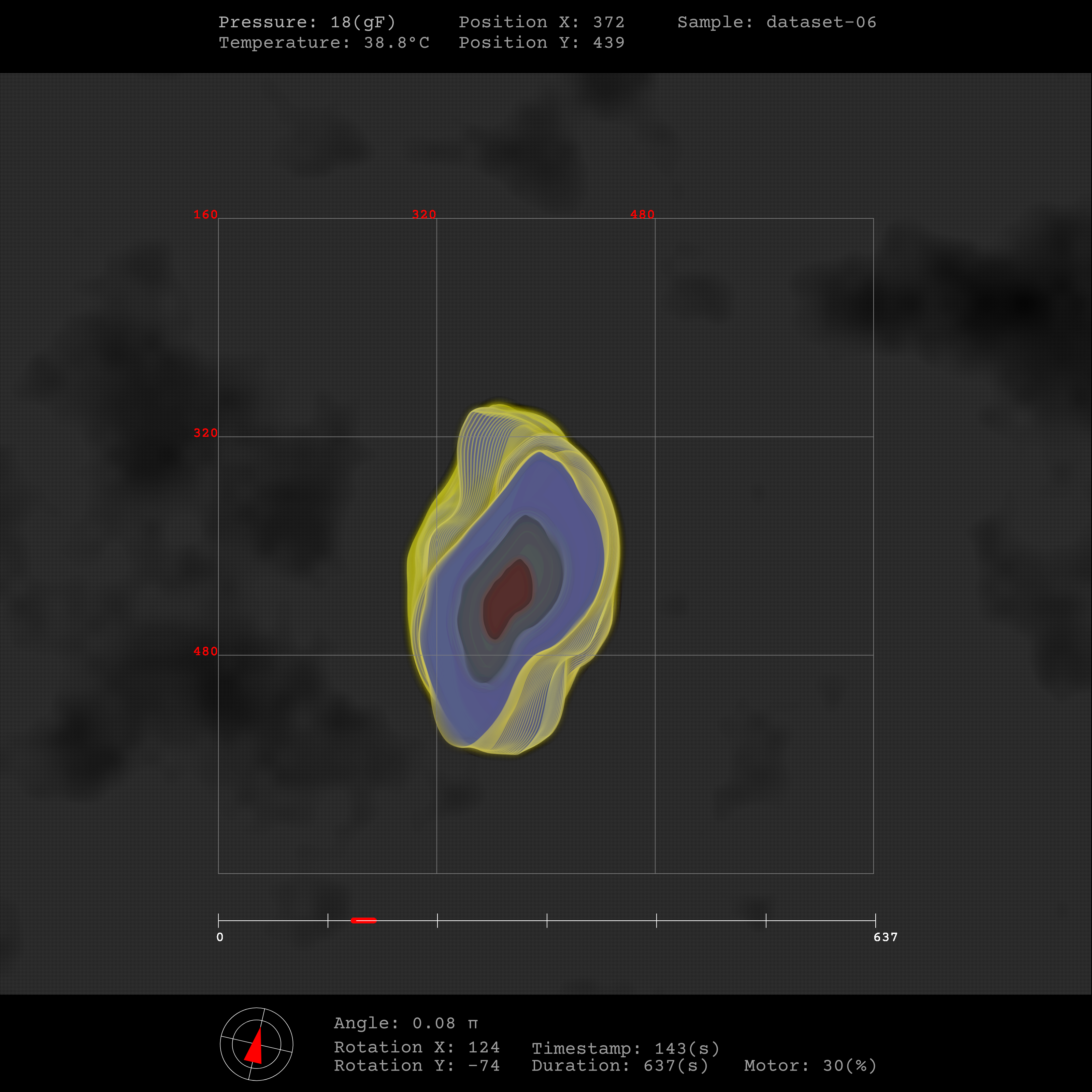Click the Timestamp 143(s) readout

tap(625, 1048)
